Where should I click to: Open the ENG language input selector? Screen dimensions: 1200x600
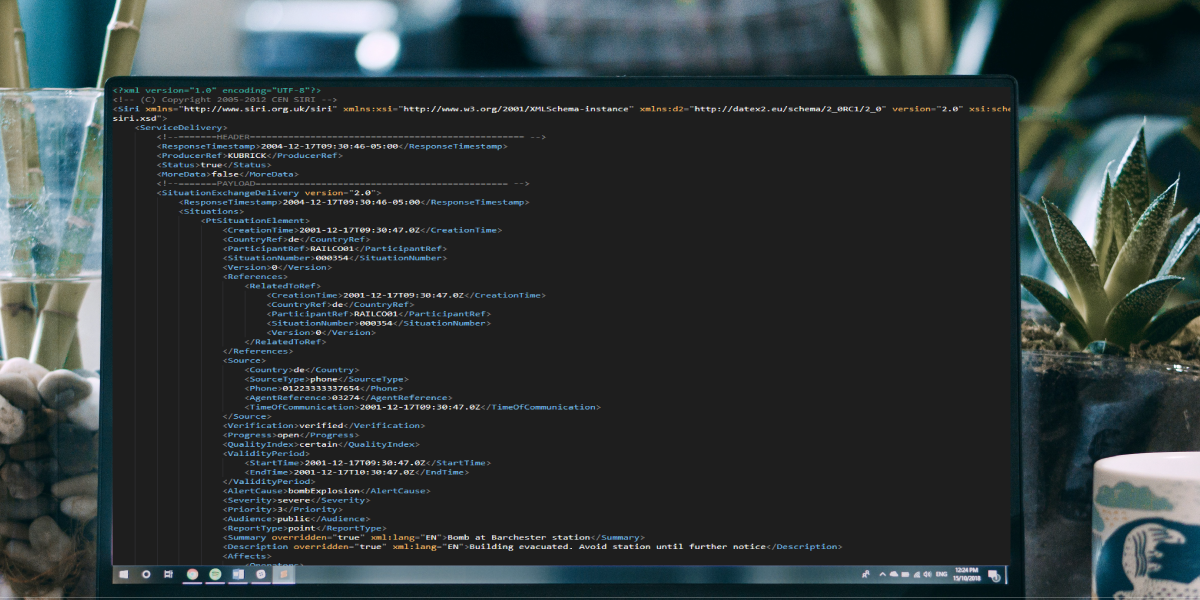point(941,576)
